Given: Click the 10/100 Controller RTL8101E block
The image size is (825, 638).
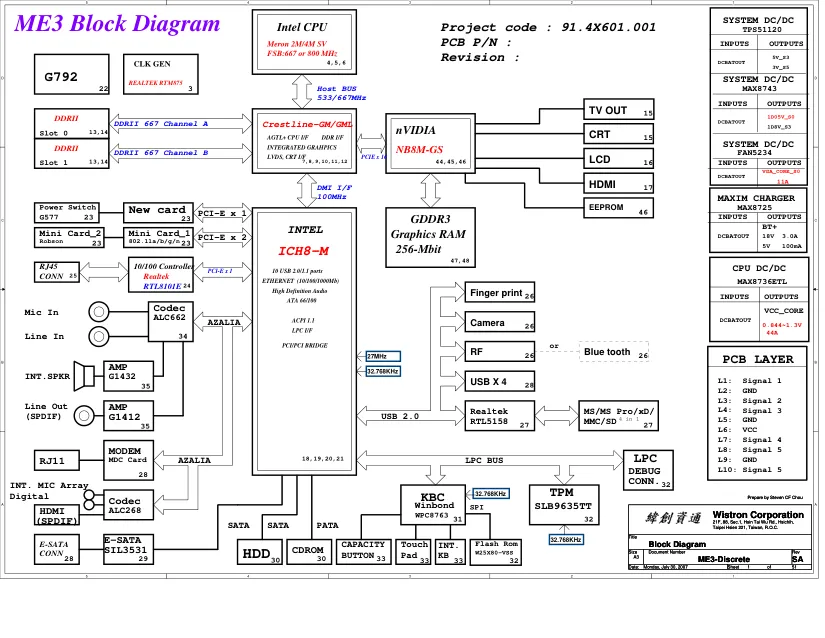Looking at the screenshot, I should (x=160, y=275).
